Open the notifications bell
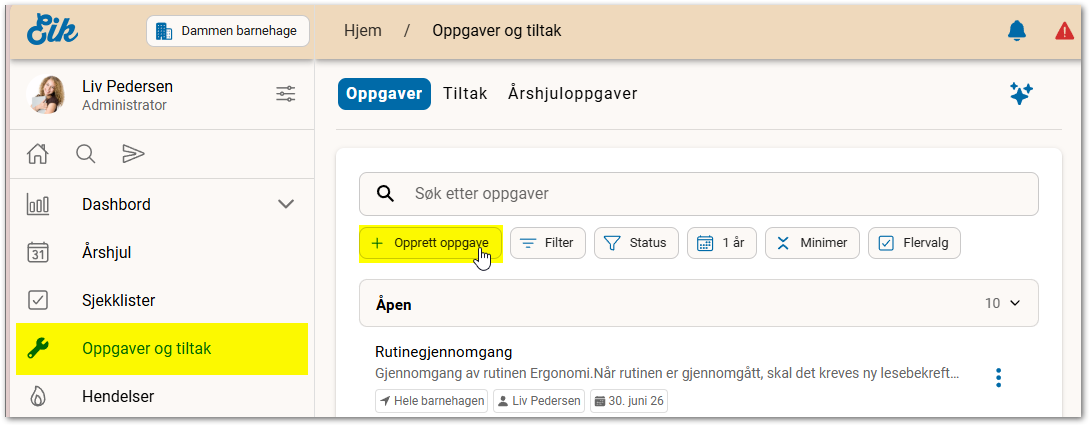This screenshot has width=1090, height=426. [1017, 31]
